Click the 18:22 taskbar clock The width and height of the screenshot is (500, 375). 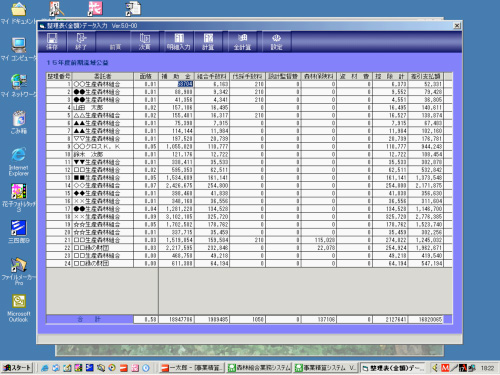[x=487, y=368]
